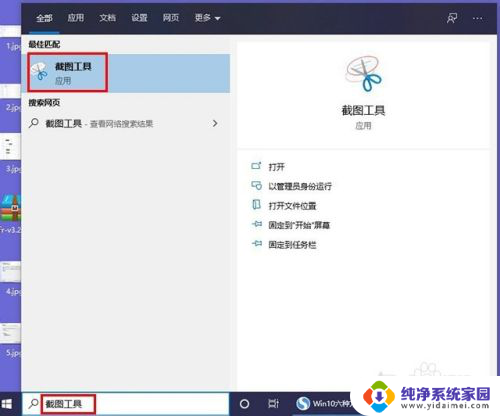Open the Windows Start button
This screenshot has height=416, width=500.
point(7,404)
